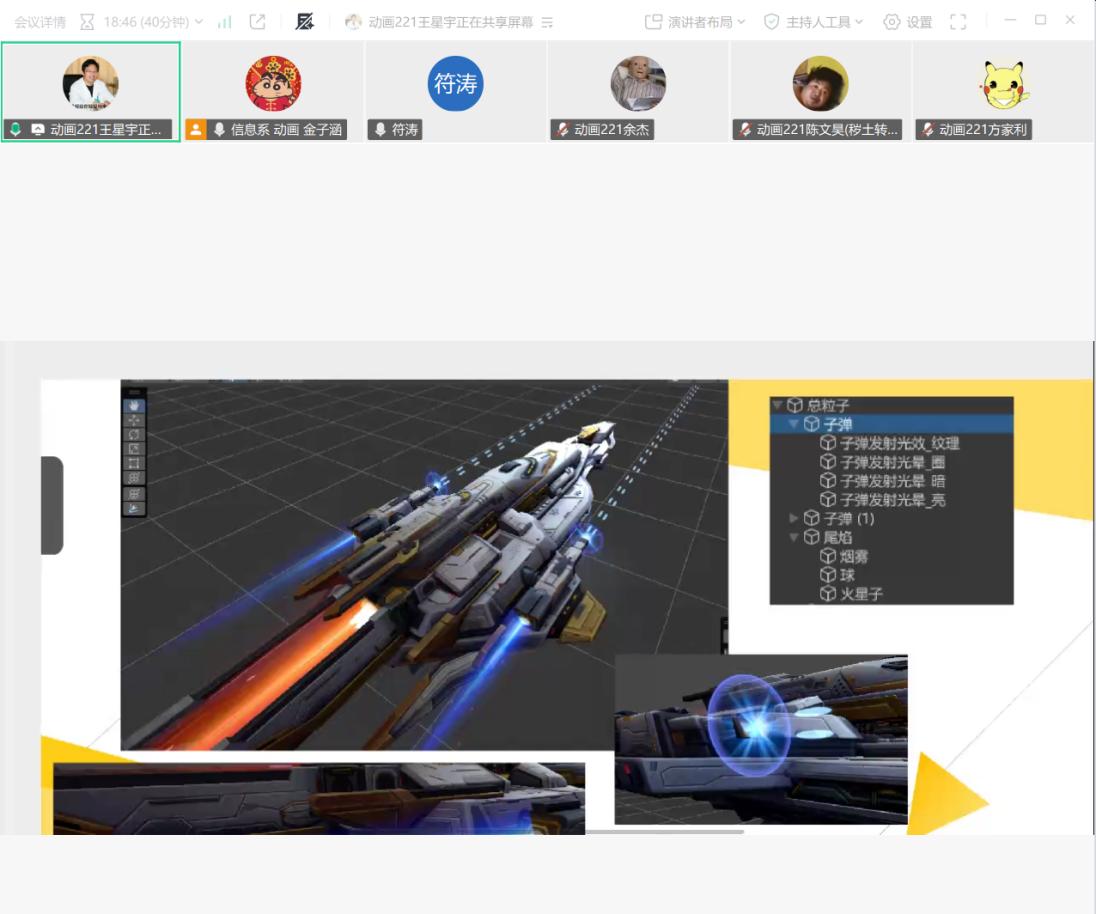Image resolution: width=1096 pixels, height=914 pixels.
Task: Click the network signal strength icon
Action: coord(225,22)
